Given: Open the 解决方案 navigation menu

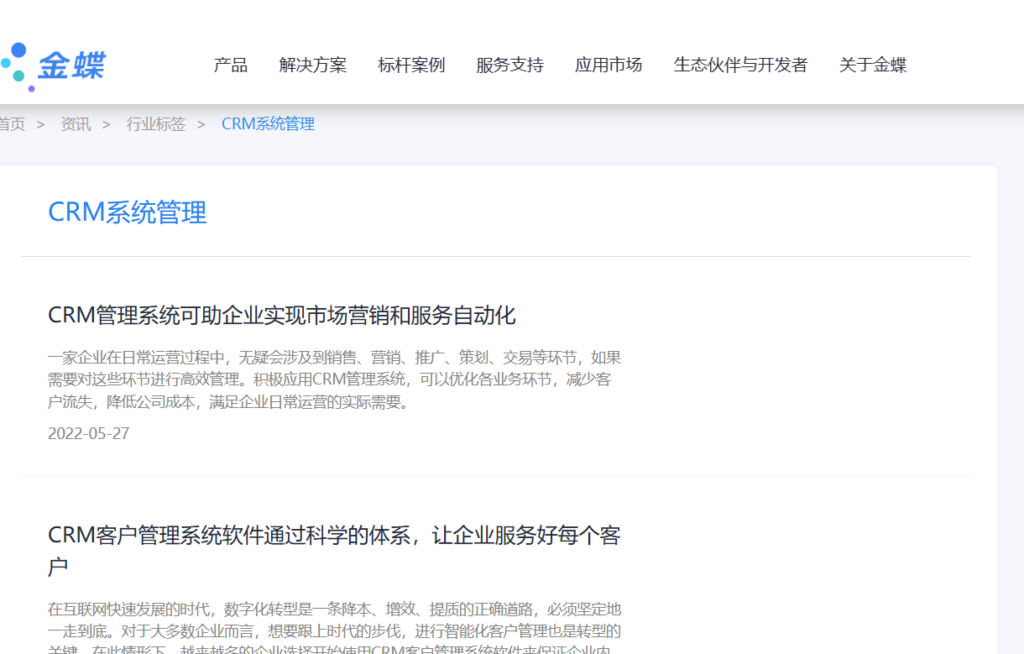Looking at the screenshot, I should pyautogui.click(x=313, y=65).
